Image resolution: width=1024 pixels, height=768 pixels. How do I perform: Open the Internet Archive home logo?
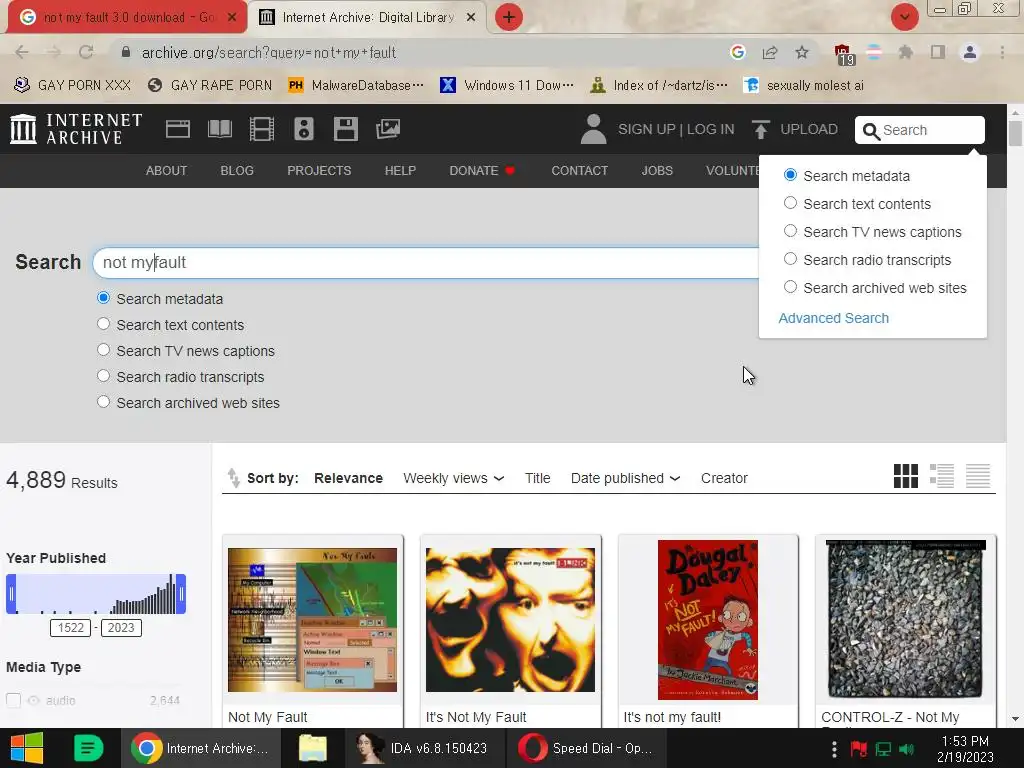pyautogui.click(x=76, y=129)
